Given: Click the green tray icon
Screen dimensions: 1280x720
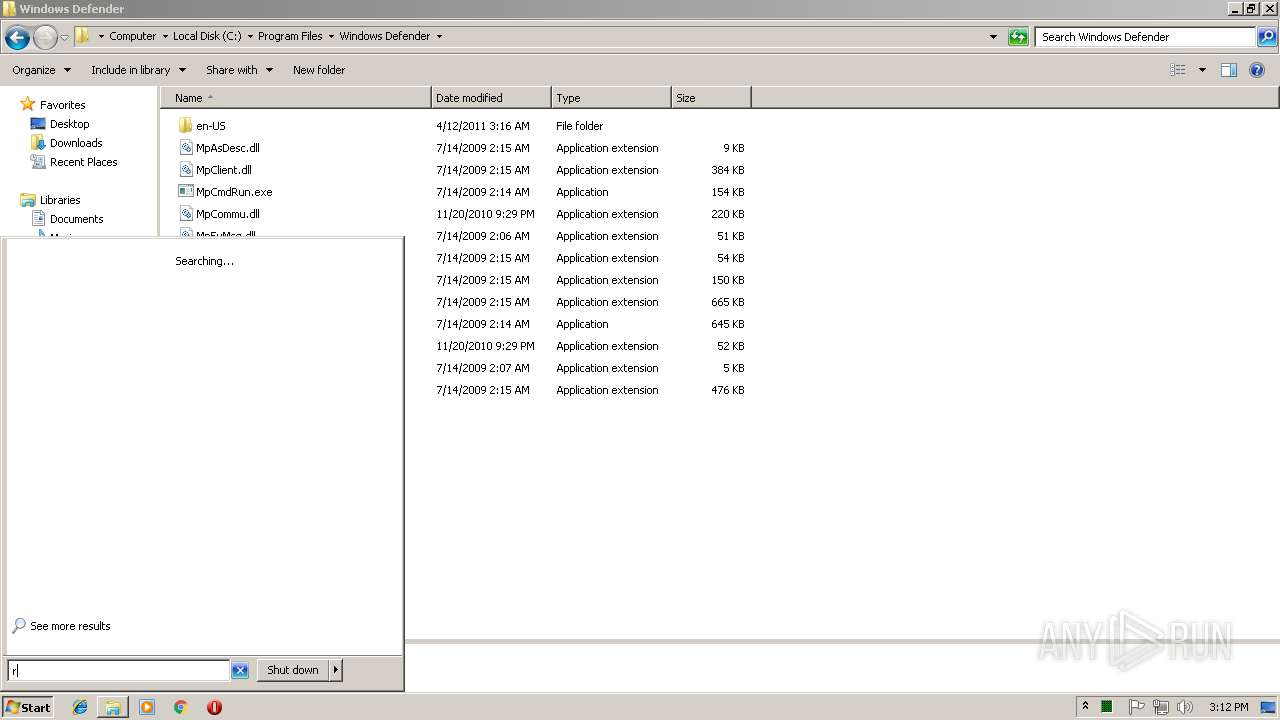Looking at the screenshot, I should click(1107, 707).
